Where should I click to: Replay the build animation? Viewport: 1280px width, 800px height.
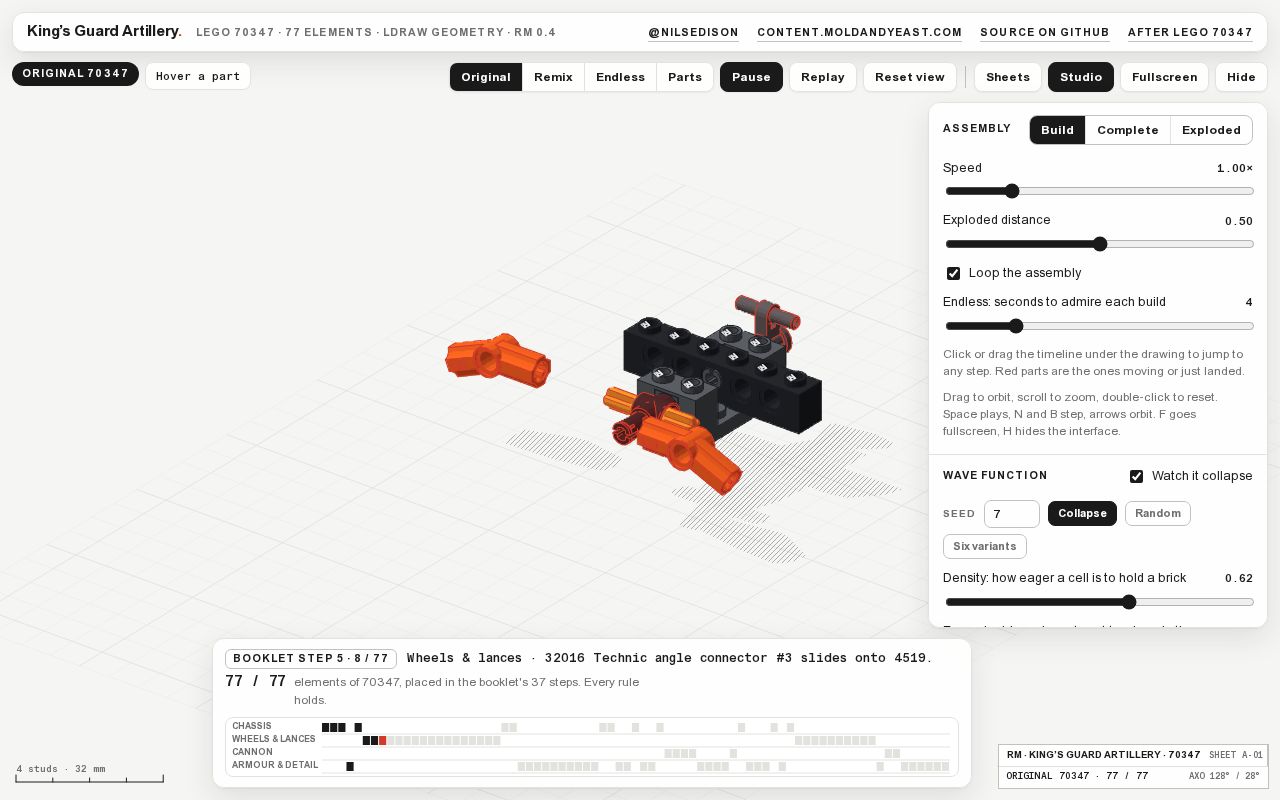pyautogui.click(x=823, y=77)
